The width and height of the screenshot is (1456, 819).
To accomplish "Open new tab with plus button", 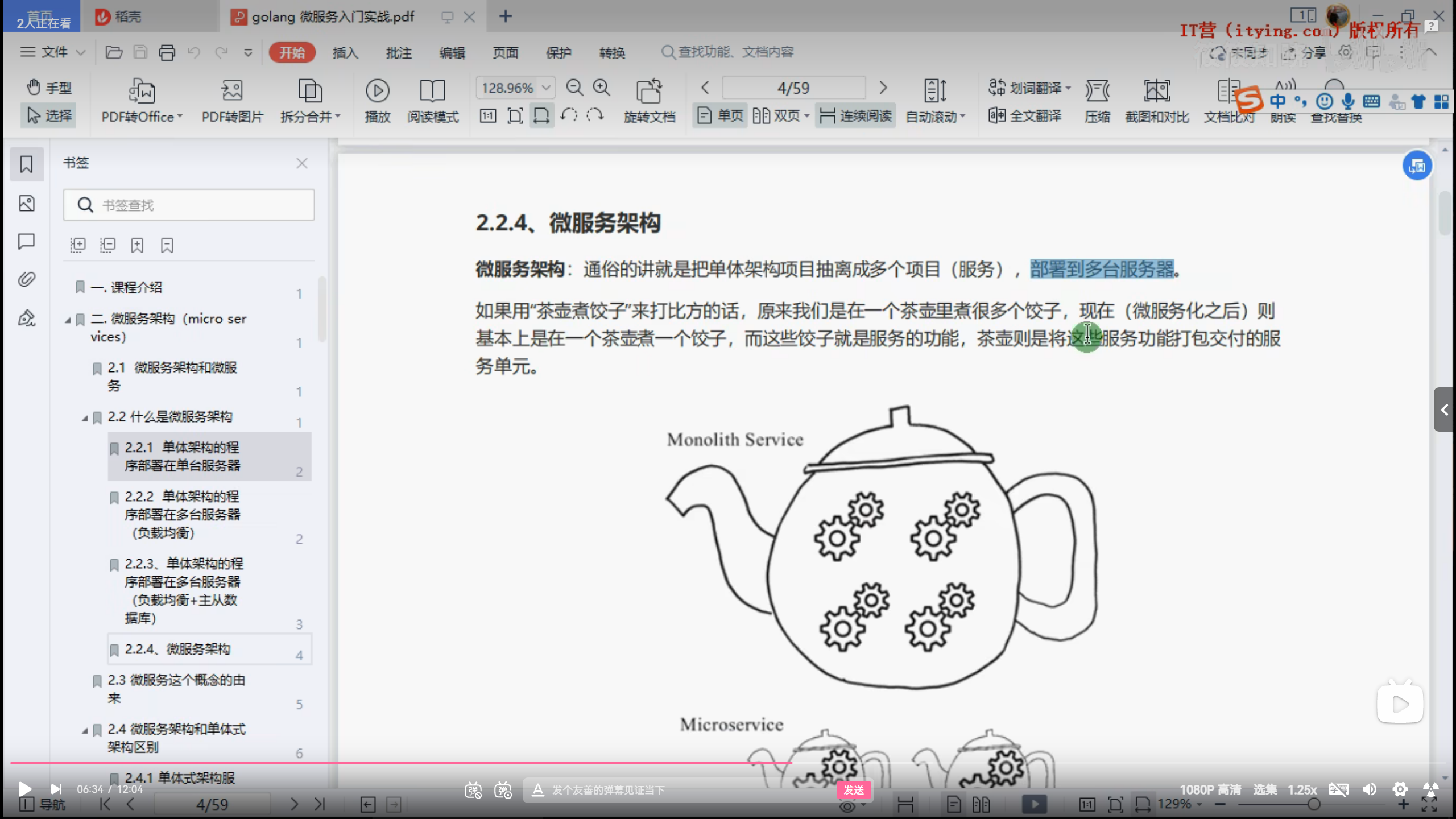I will pyautogui.click(x=505, y=16).
